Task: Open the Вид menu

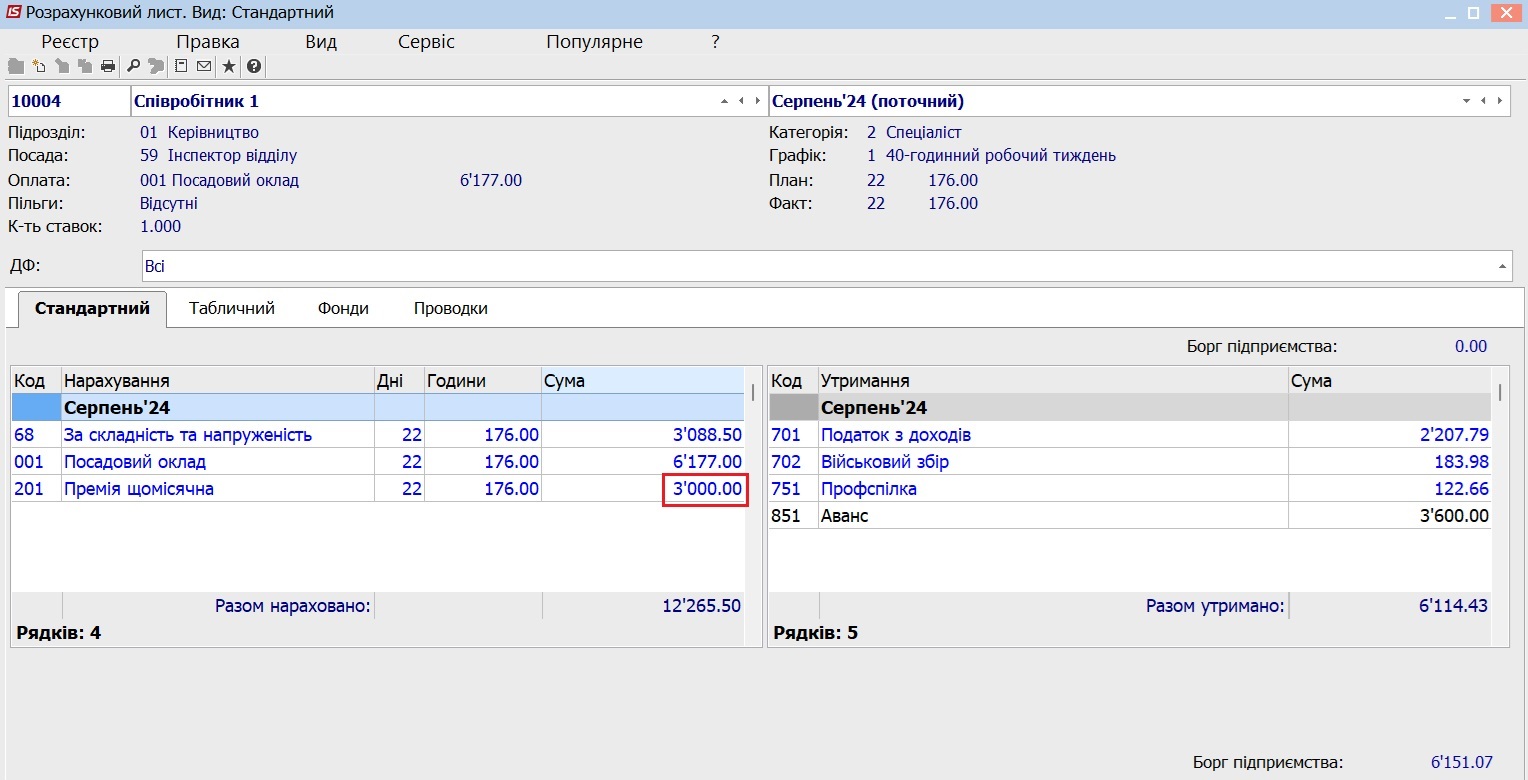Action: click(x=321, y=42)
